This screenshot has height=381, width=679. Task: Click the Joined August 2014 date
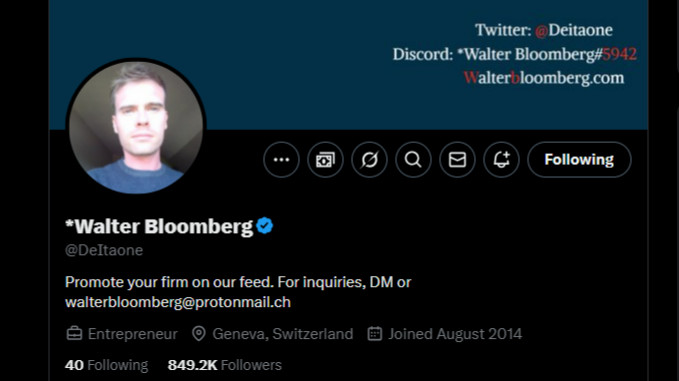(455, 334)
